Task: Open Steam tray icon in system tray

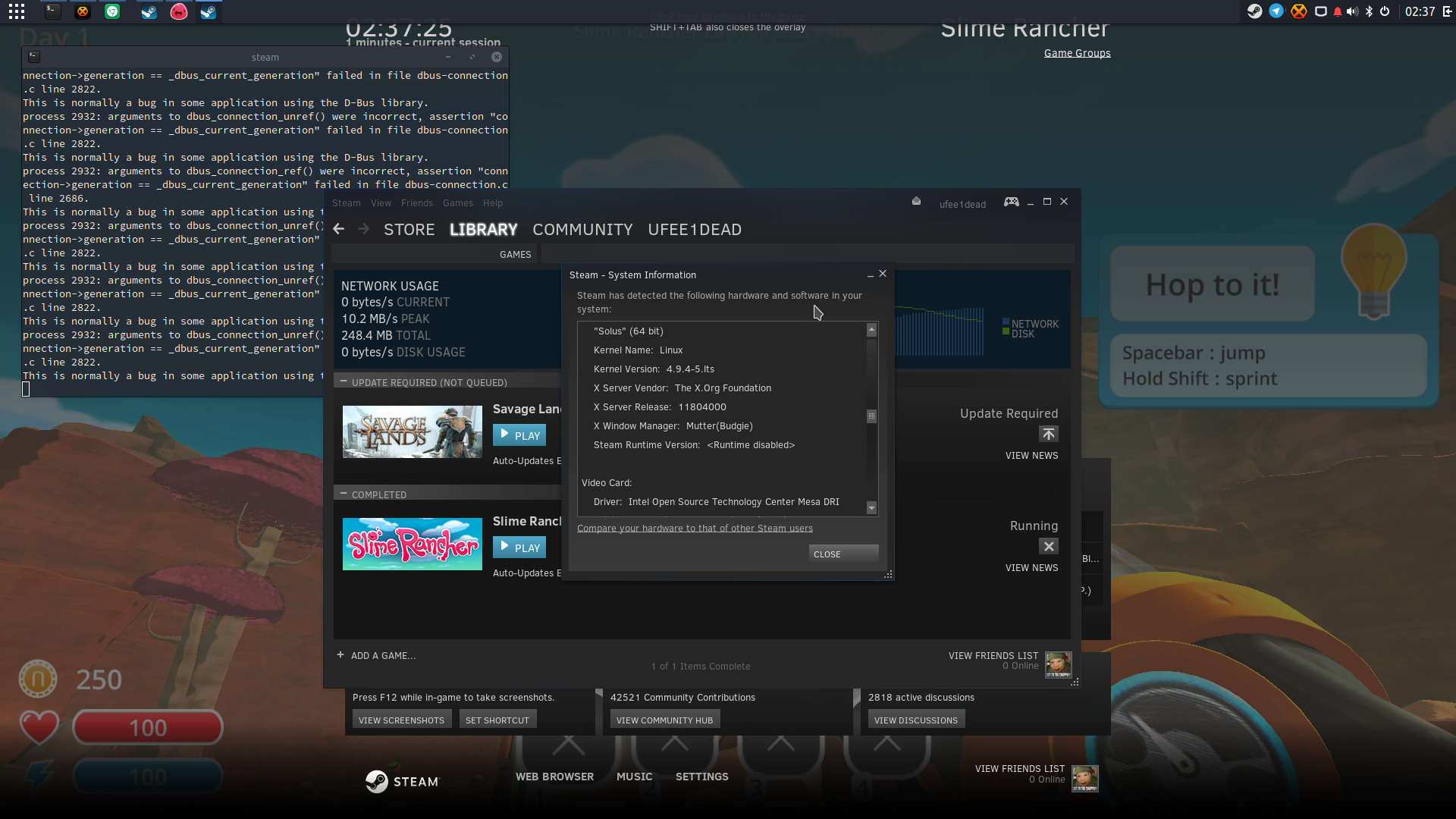Action: (1255, 11)
